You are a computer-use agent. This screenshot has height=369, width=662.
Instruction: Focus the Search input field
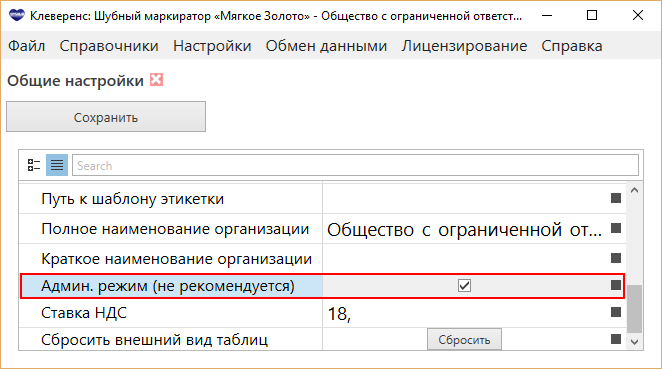(355, 165)
